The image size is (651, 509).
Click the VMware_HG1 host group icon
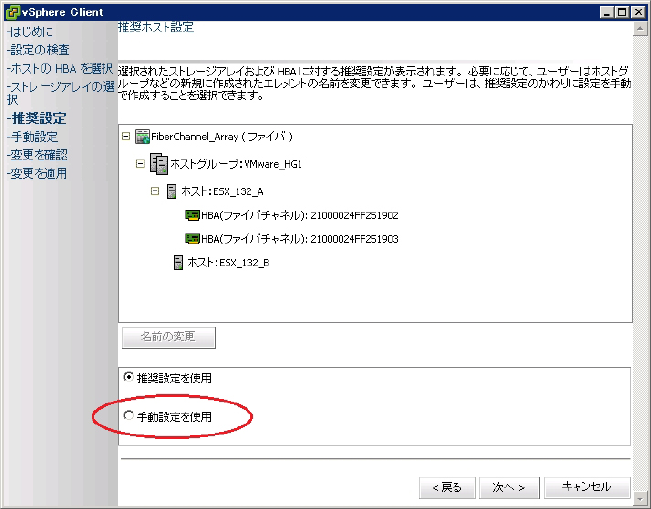point(159,164)
